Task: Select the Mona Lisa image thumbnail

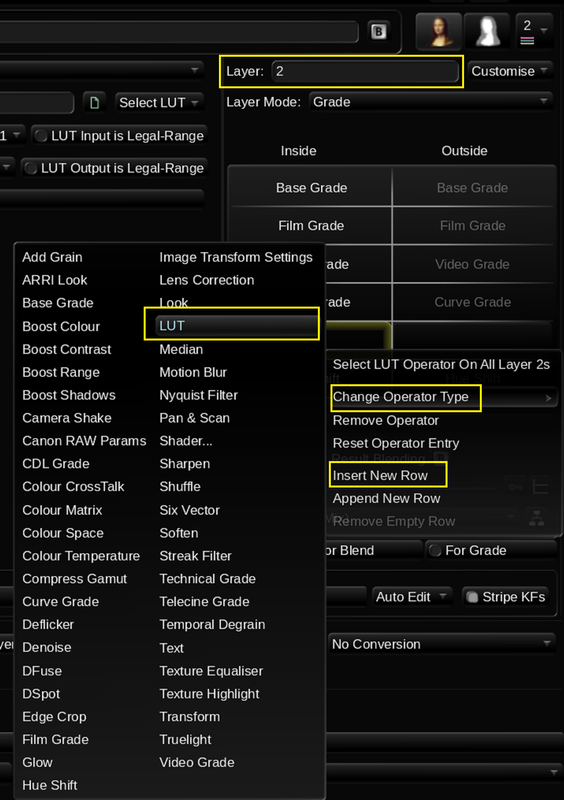Action: pos(439,32)
